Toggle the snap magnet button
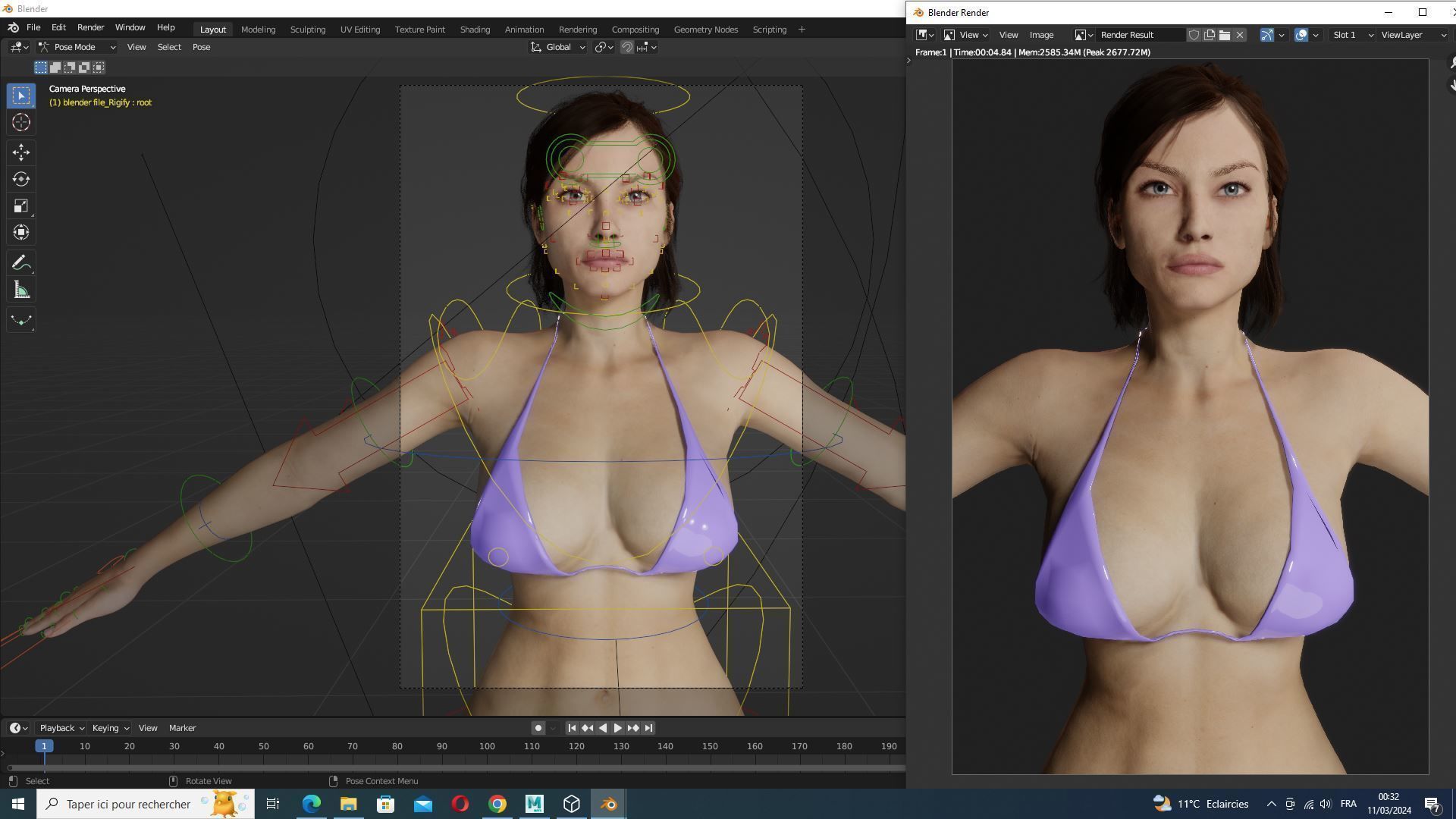Image resolution: width=1456 pixels, height=819 pixels. pyautogui.click(x=626, y=47)
